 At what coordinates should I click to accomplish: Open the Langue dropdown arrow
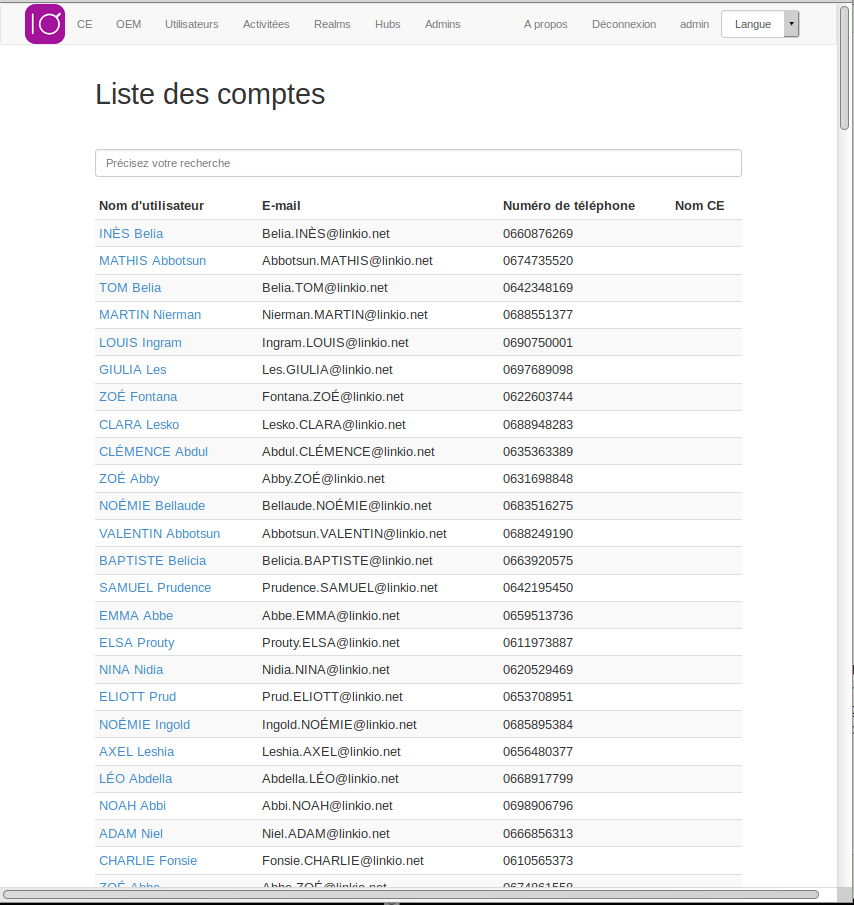(791, 24)
